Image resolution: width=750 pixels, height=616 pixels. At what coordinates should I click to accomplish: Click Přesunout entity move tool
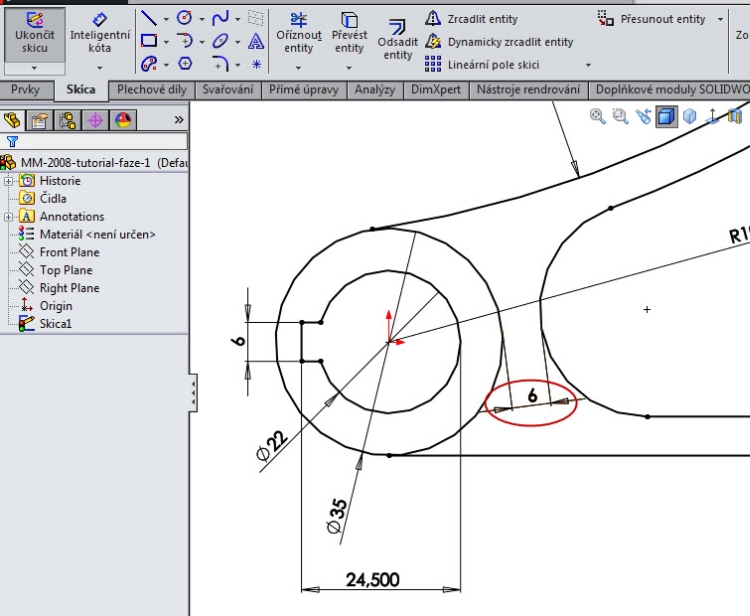point(651,19)
